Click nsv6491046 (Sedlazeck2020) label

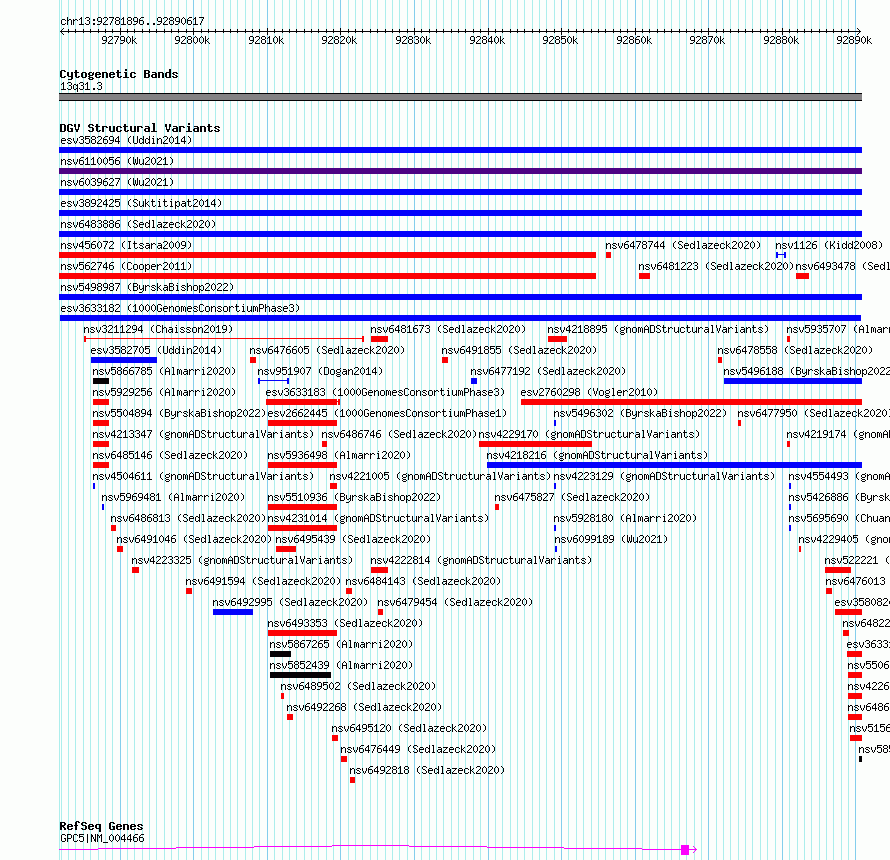pos(194,539)
